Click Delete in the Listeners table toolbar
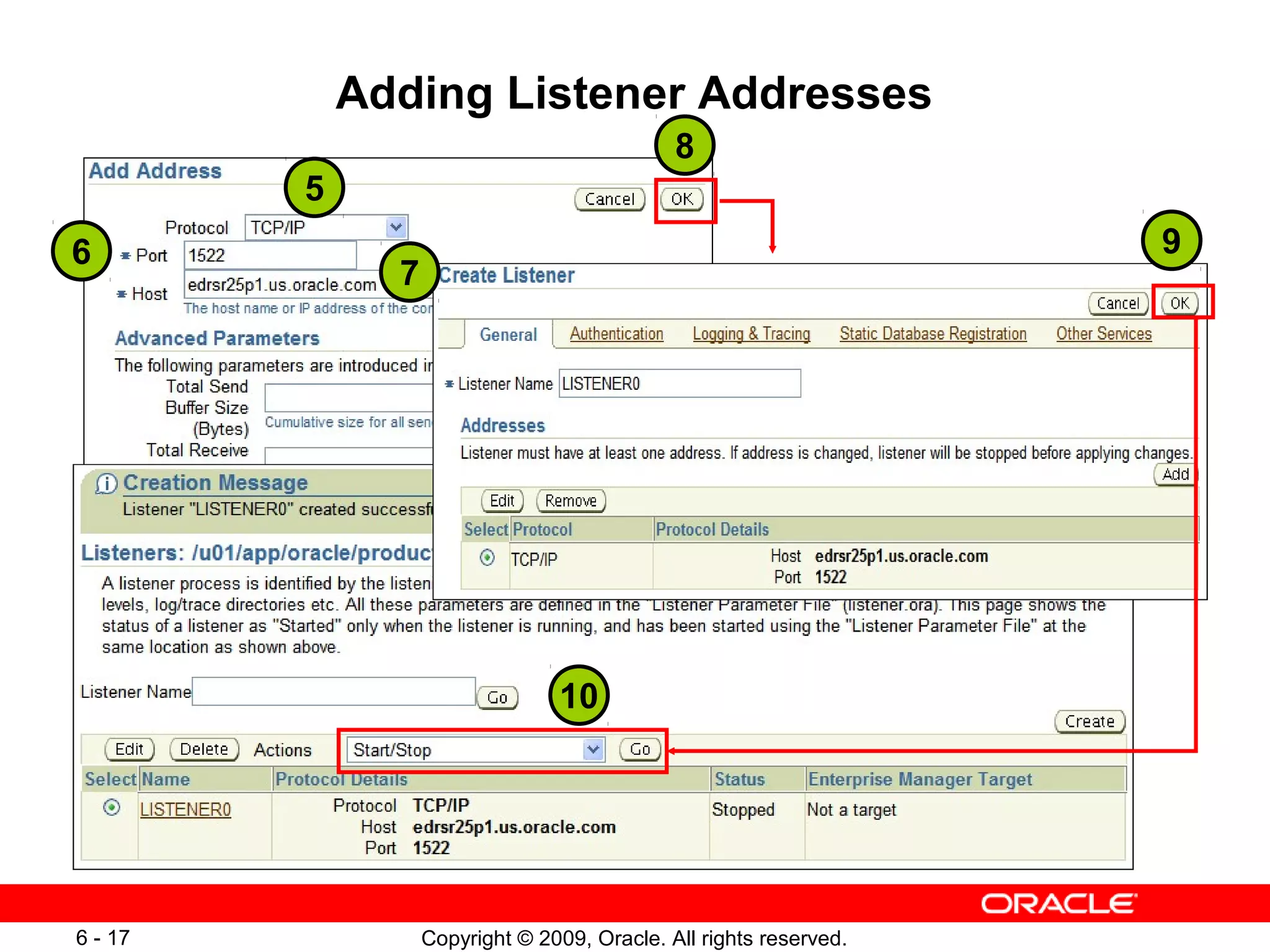Screen dimensions: 1270x952 tap(204, 749)
